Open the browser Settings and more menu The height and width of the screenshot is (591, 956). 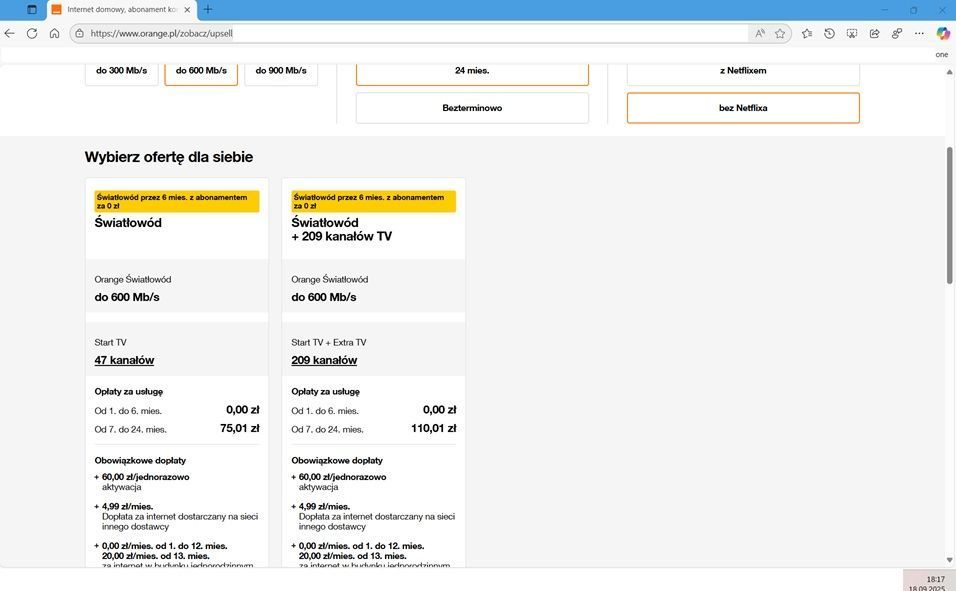(919, 33)
